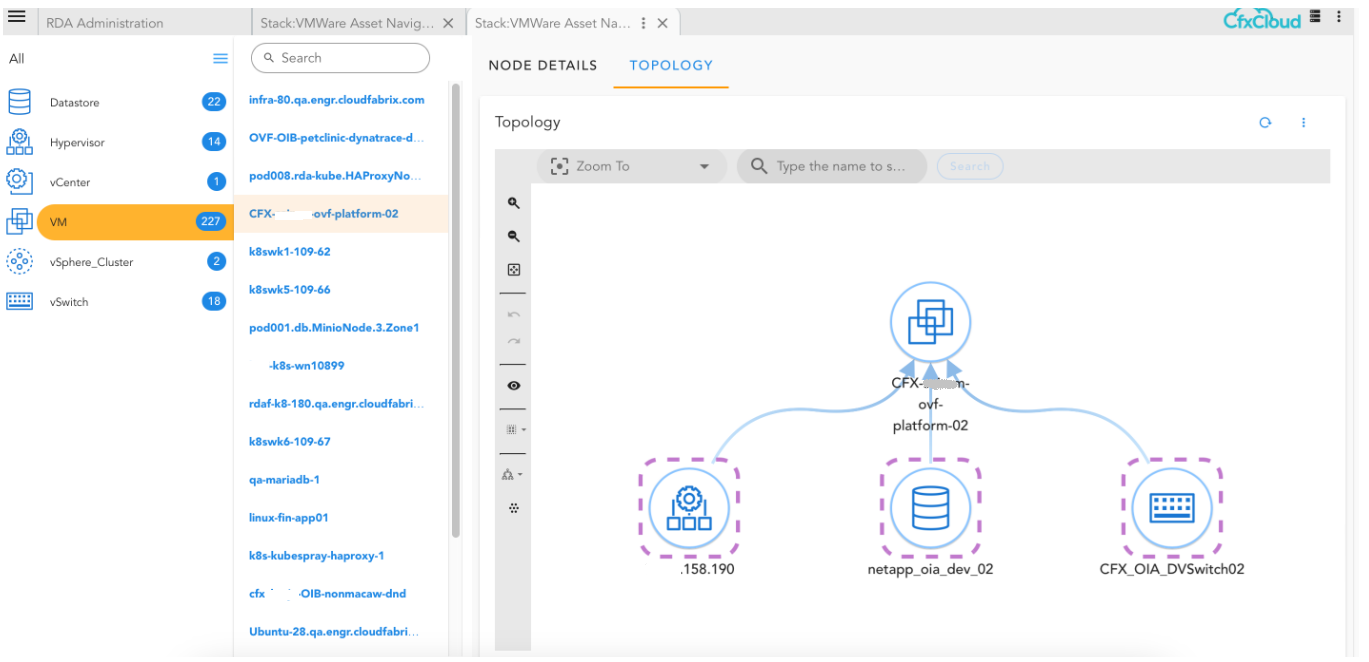This screenshot has width=1369, height=662.
Task: Click the zoom in magnifier in topology toolbar
Action: tap(514, 203)
